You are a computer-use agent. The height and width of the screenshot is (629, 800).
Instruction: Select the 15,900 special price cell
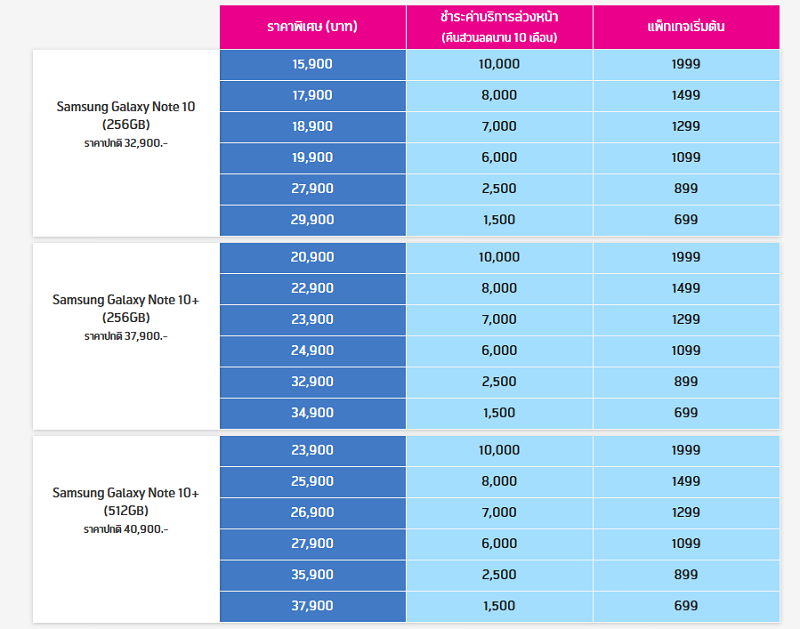[313, 64]
